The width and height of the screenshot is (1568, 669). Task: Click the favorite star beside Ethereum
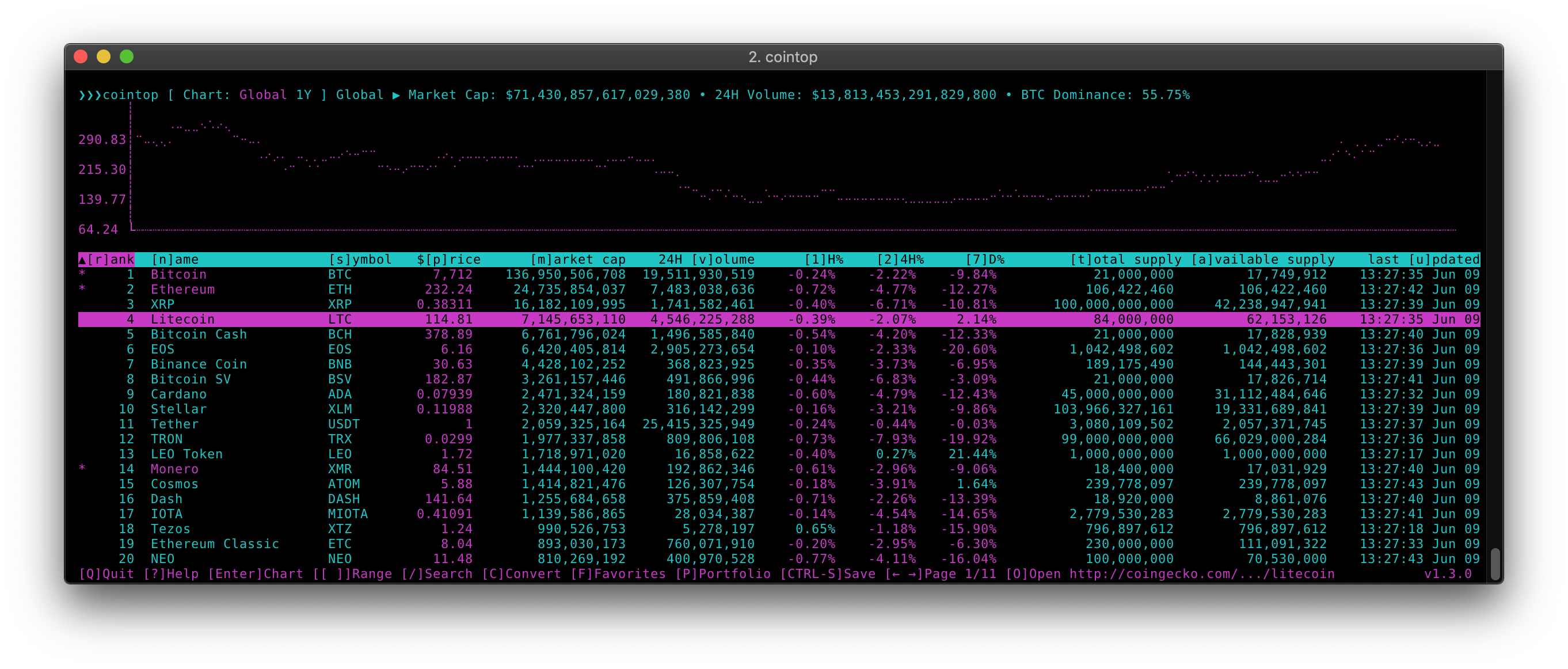coord(82,289)
